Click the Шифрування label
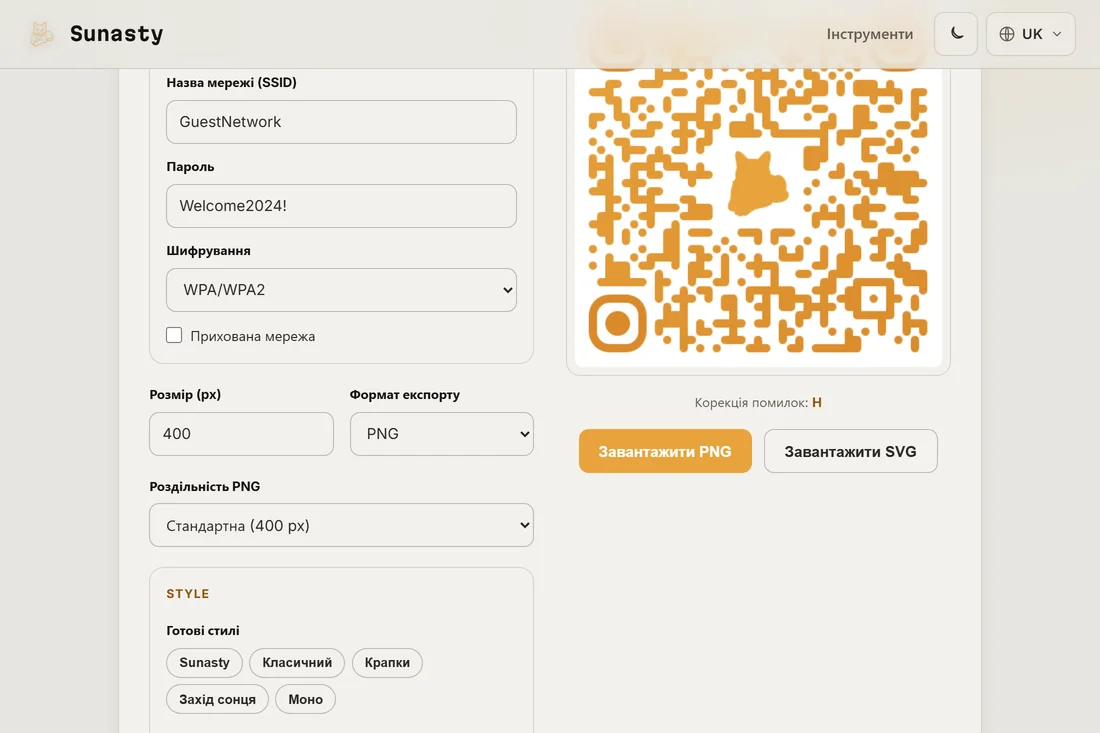Screen dimensions: 1100x733 pyautogui.click(x=208, y=250)
